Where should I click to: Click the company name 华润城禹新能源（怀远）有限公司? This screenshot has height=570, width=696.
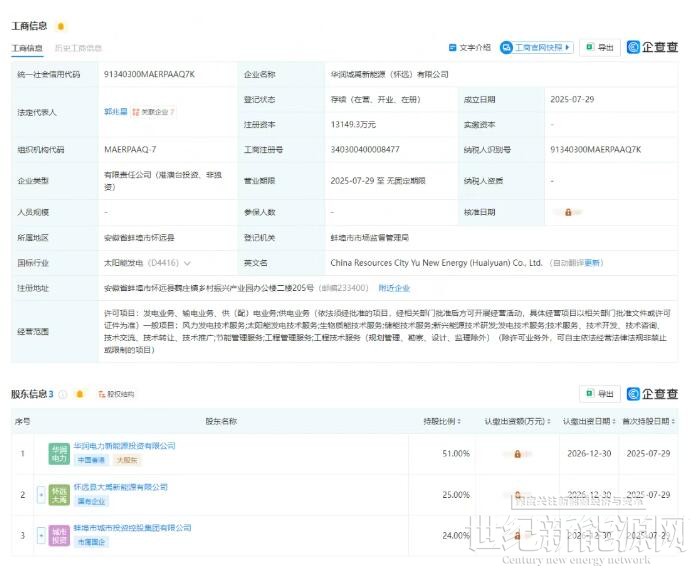coord(389,75)
